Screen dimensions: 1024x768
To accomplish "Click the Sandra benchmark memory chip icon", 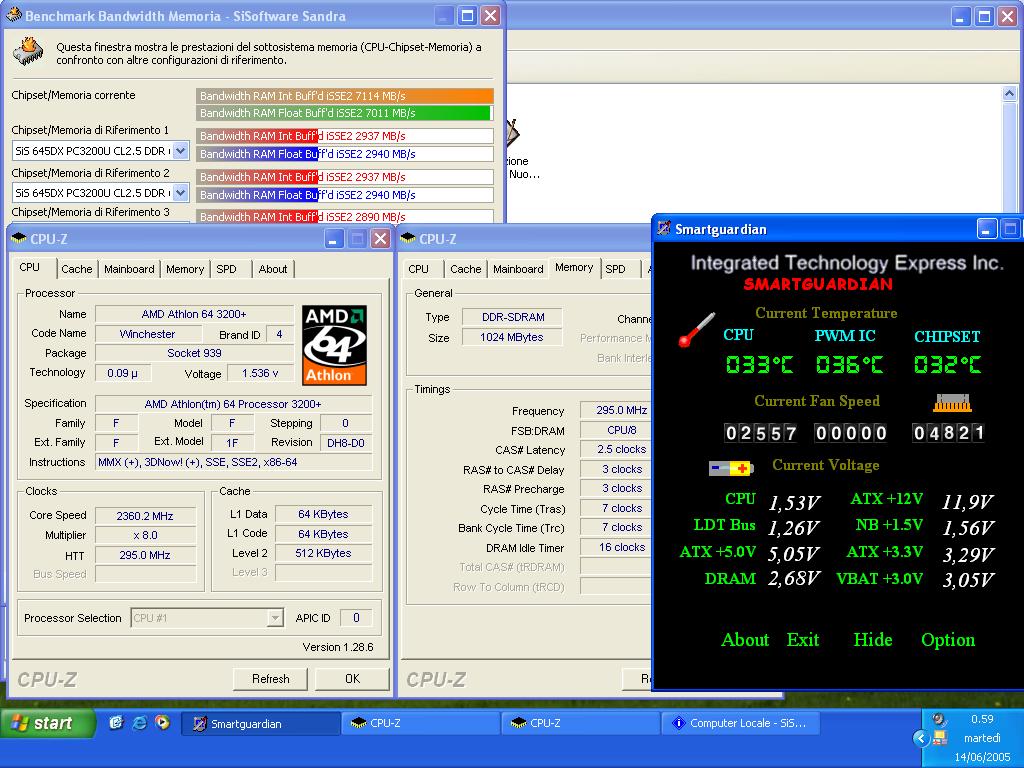I will tap(28, 52).
